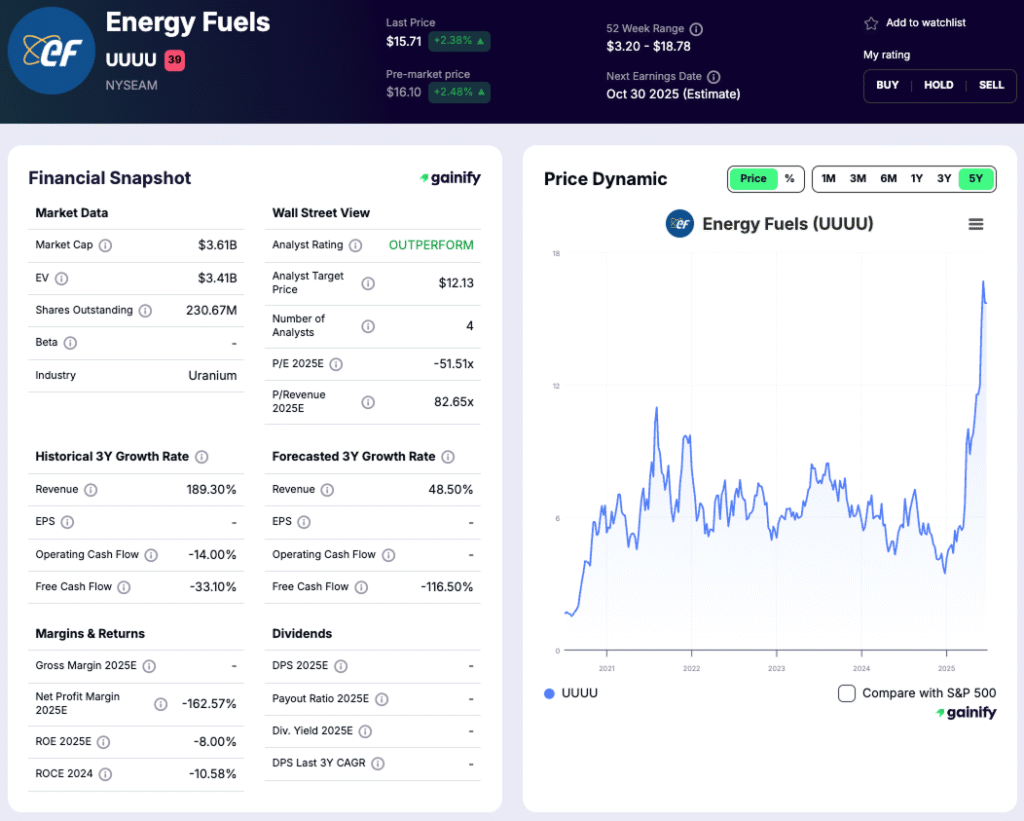The image size is (1024, 821).
Task: Click info icon beside Next Earnings Date
Action: pos(713,77)
